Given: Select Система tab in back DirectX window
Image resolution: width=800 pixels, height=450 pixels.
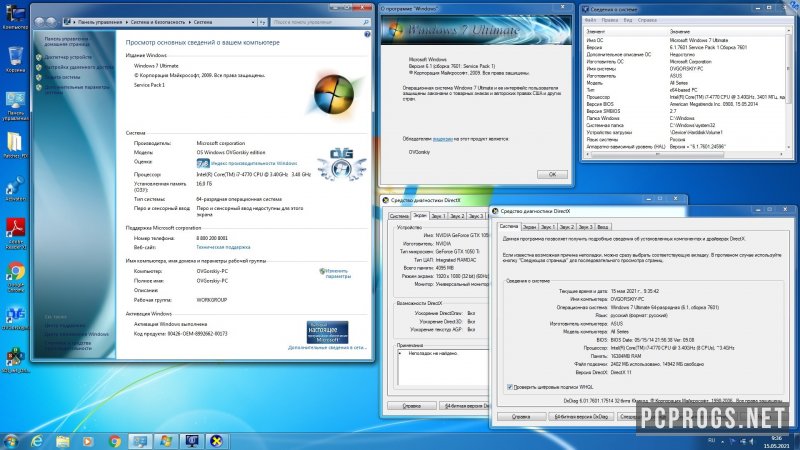Looking at the screenshot, I should coord(399,216).
